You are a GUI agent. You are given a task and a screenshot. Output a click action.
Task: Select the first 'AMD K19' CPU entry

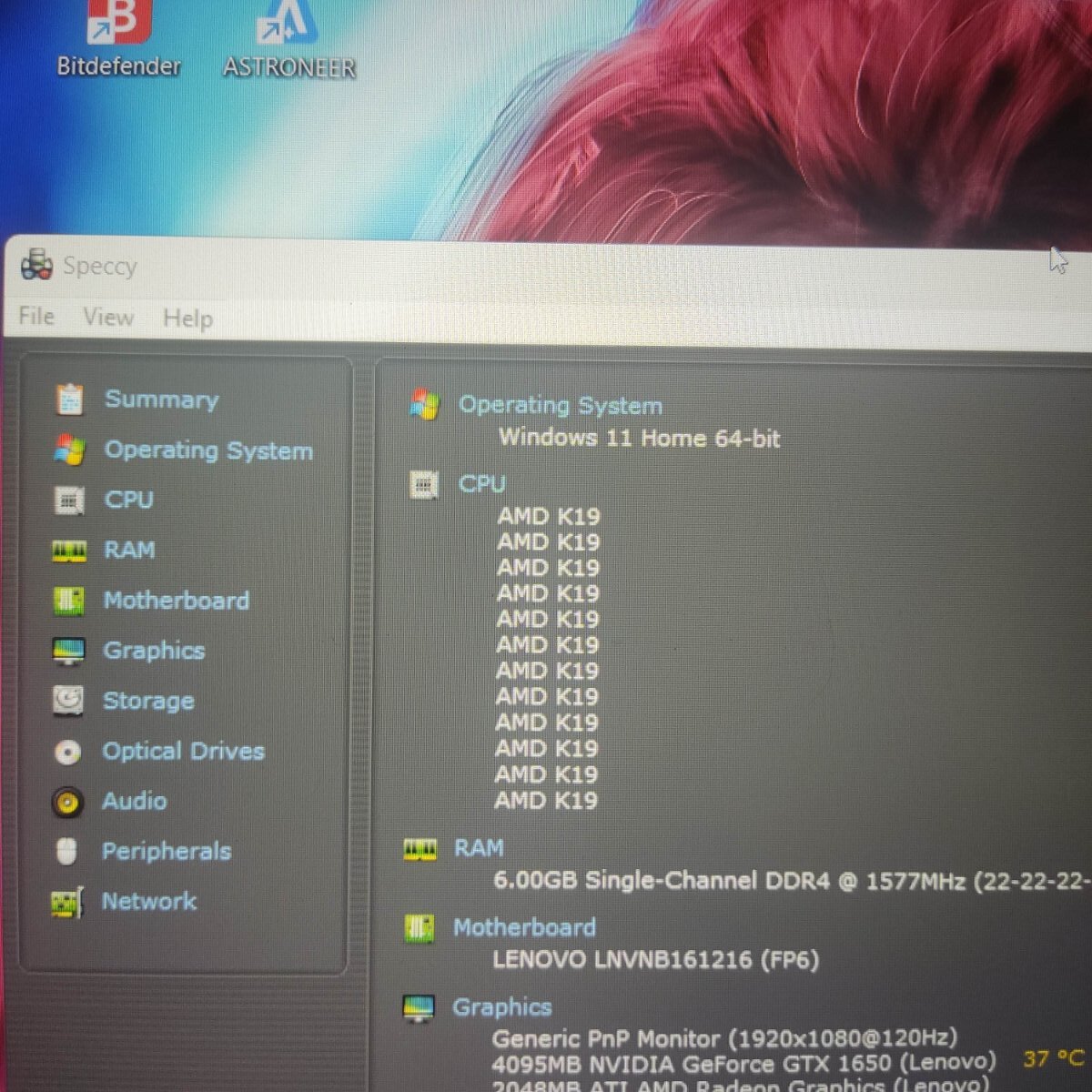tap(549, 516)
